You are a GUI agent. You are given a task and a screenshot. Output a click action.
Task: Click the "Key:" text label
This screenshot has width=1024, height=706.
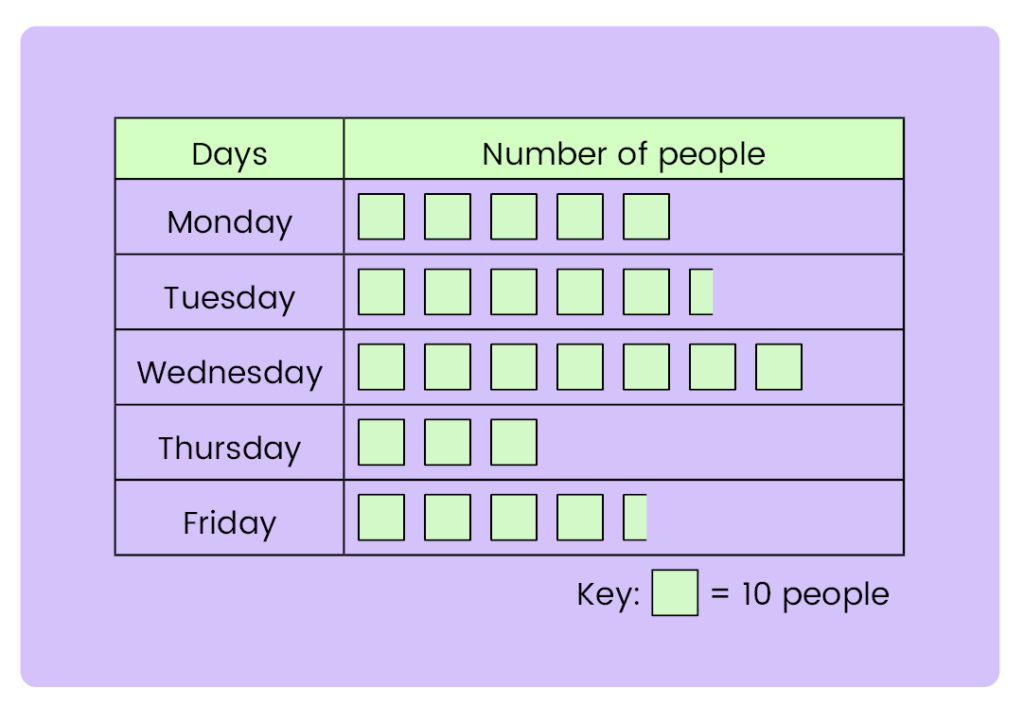pyautogui.click(x=608, y=594)
